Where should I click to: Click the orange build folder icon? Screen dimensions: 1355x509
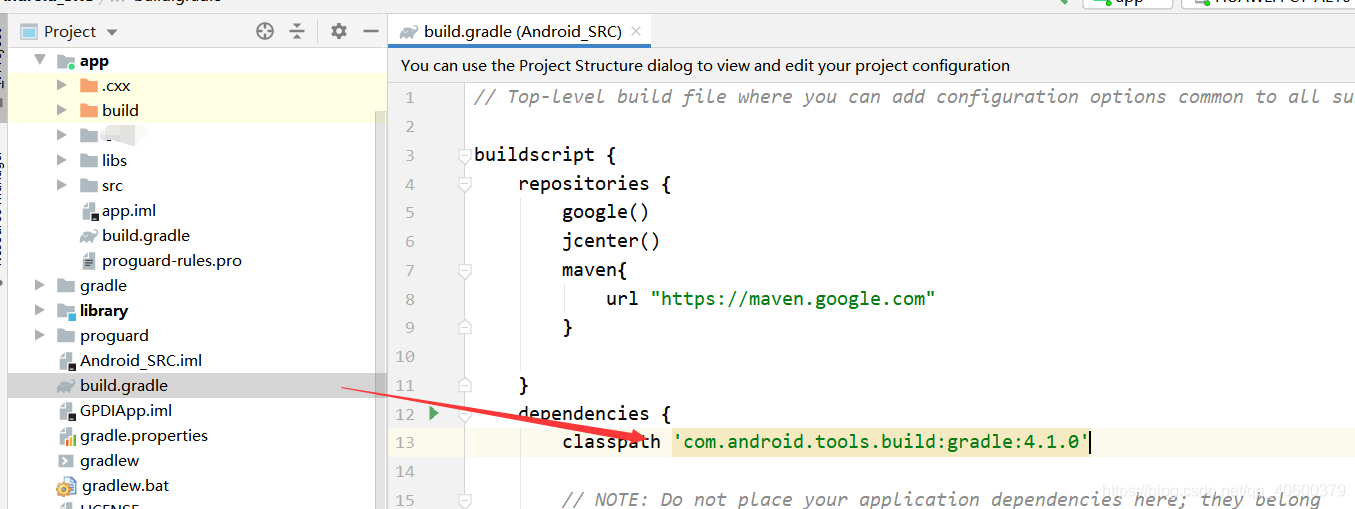88,110
